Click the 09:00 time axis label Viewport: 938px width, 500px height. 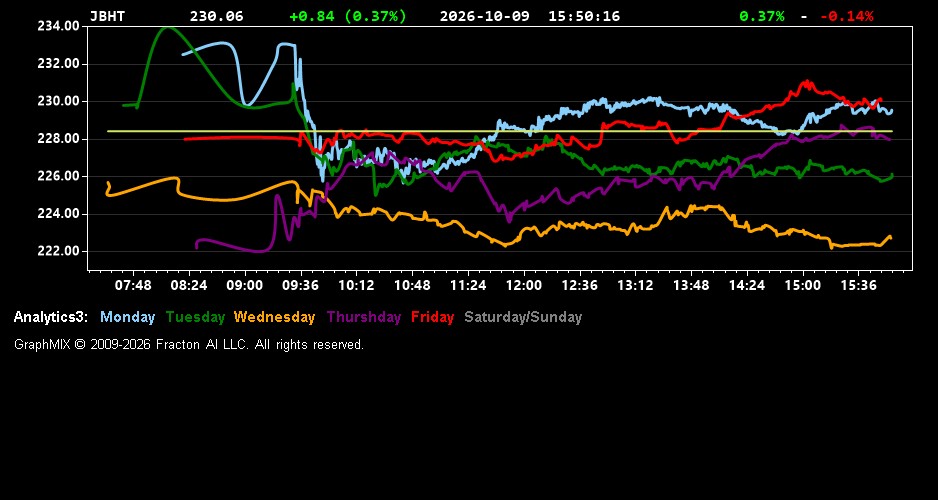[244, 285]
